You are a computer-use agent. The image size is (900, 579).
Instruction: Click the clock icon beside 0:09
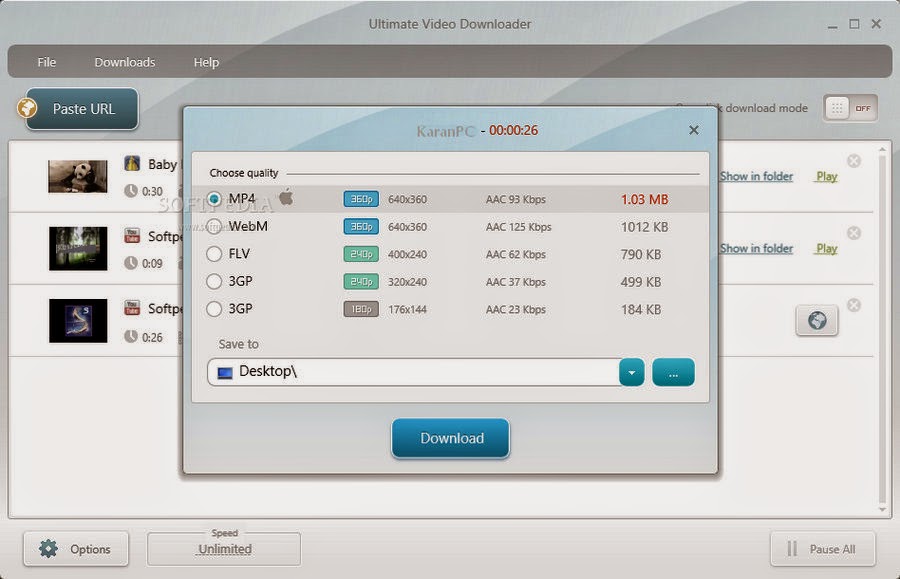(131, 263)
